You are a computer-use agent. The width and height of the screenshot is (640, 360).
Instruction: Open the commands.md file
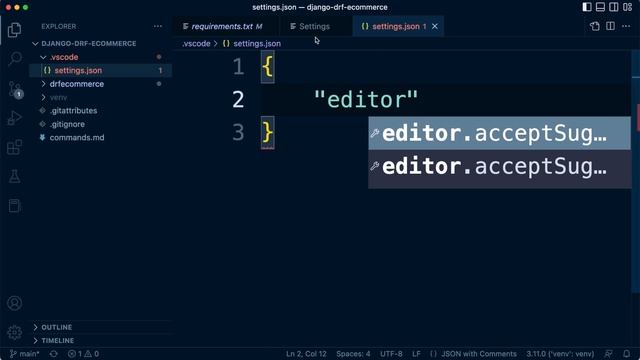(100, 138)
